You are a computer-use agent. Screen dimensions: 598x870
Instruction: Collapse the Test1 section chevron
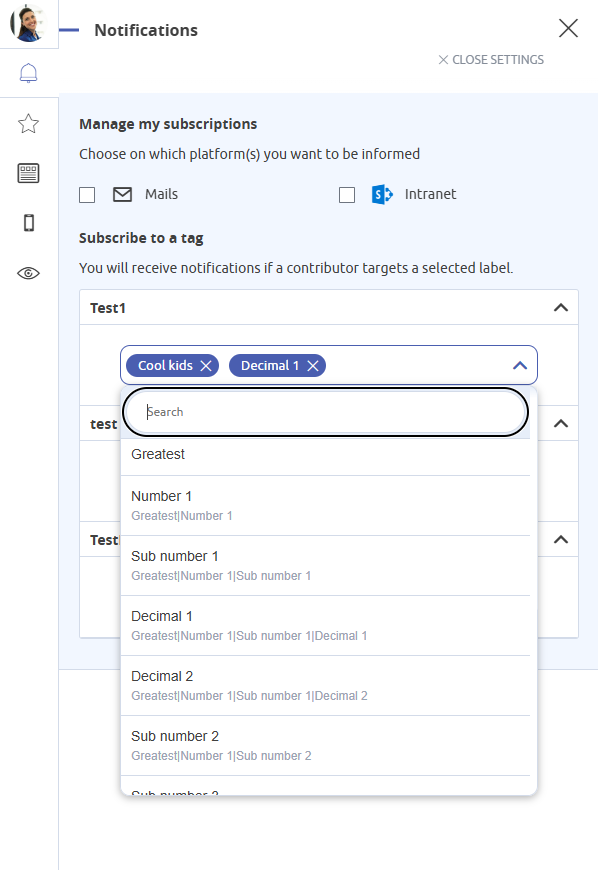coord(561,307)
